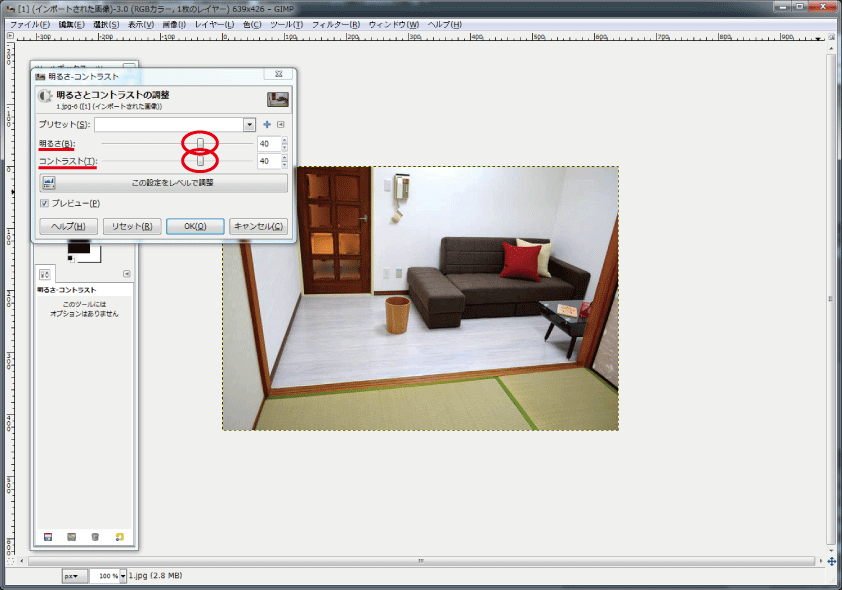
Task: Click the navigation cross icon at bottom right
Action: [832, 561]
